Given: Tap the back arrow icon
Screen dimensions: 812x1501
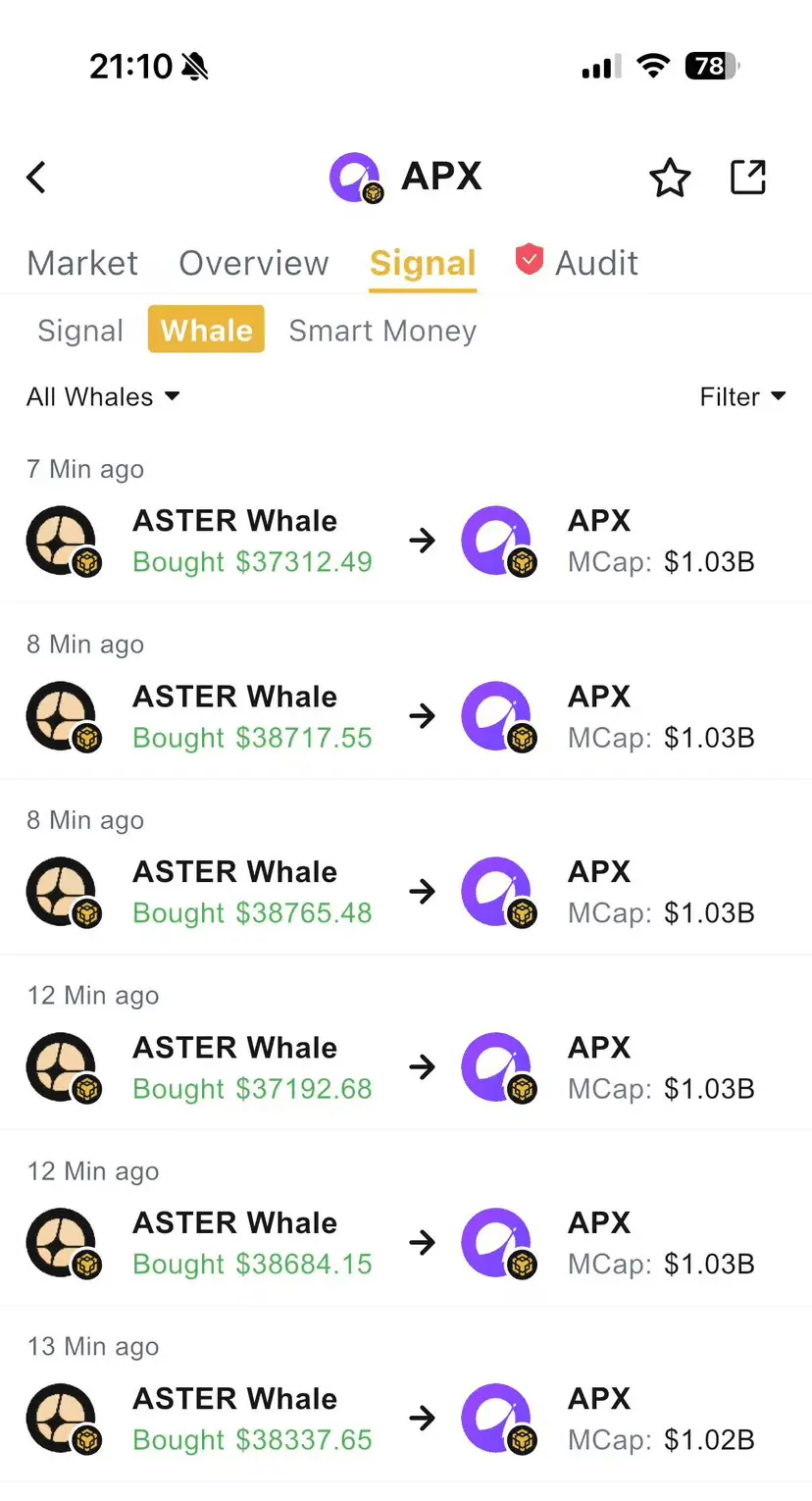Looking at the screenshot, I should [x=36, y=178].
